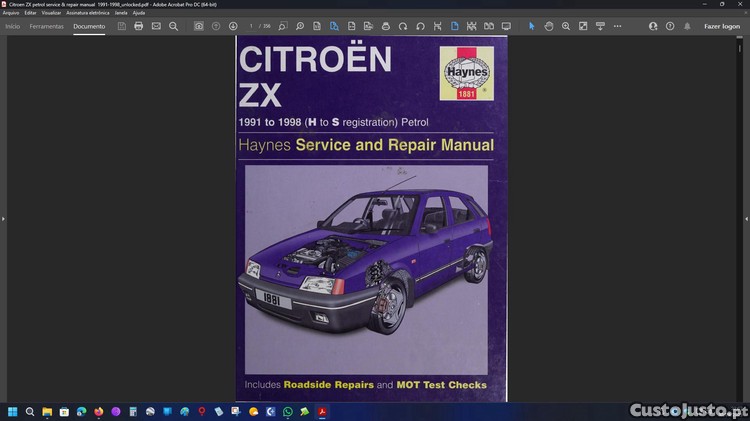
Task: Switch to the Ferramentas tab
Action: point(46,26)
